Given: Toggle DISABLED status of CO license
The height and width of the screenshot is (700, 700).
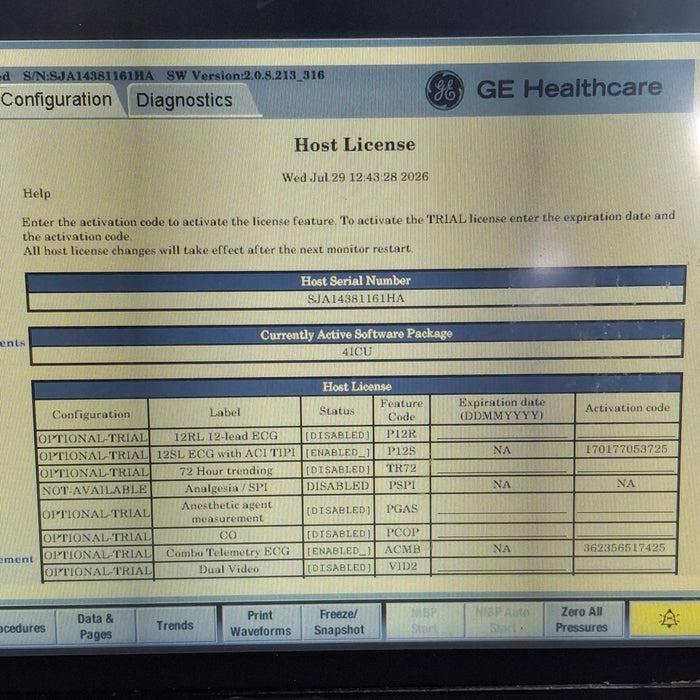Looking at the screenshot, I should click(x=338, y=534).
